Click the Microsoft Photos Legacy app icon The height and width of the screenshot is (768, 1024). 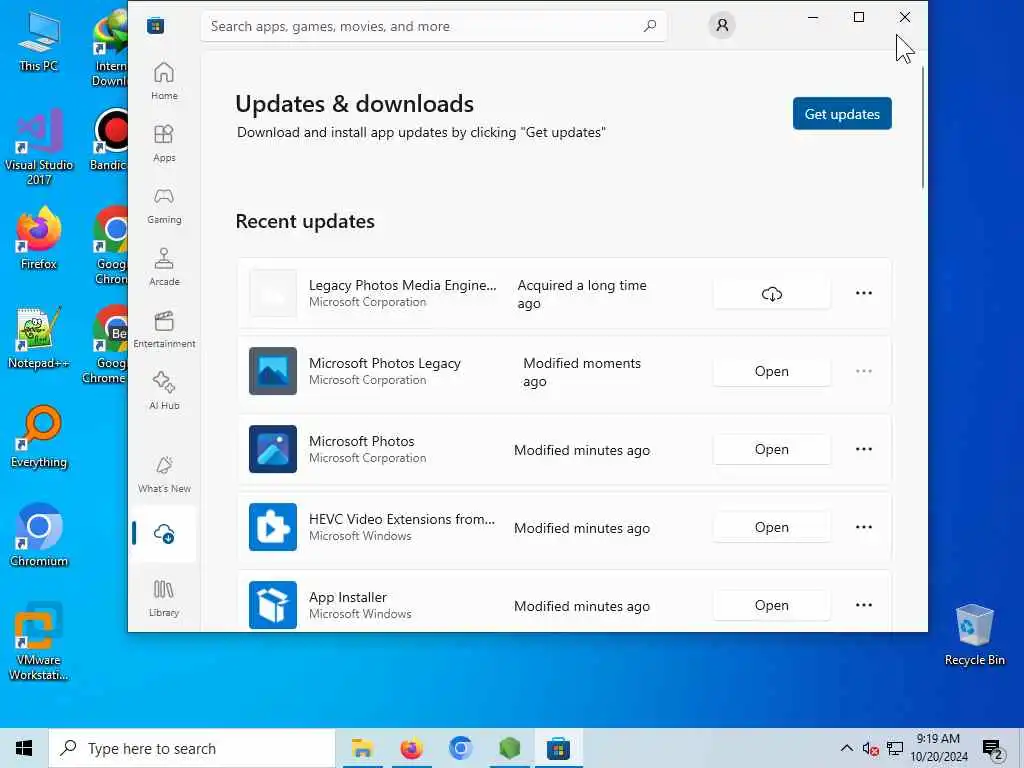[273, 371]
